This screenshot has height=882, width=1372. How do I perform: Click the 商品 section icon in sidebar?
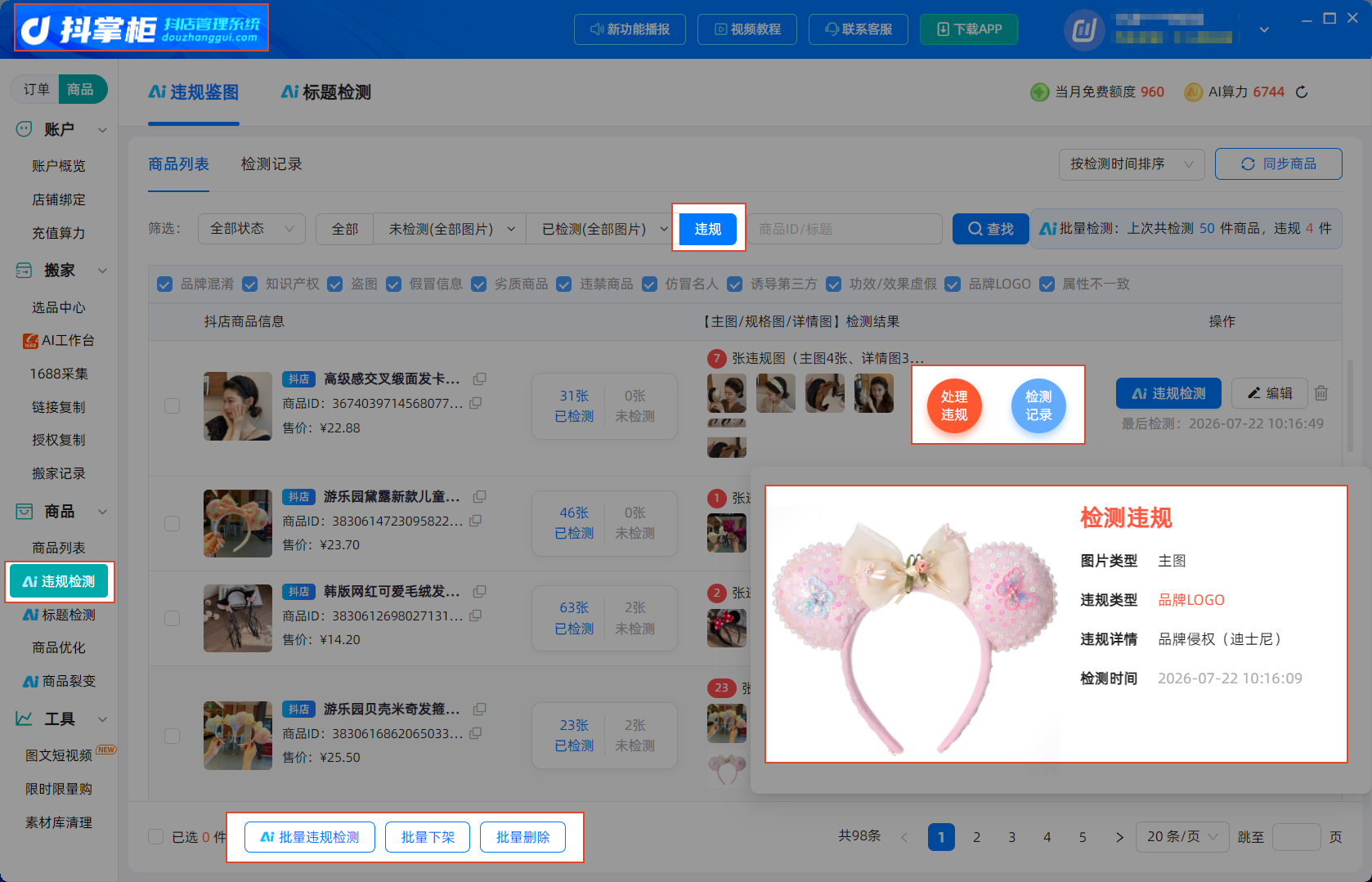point(25,512)
